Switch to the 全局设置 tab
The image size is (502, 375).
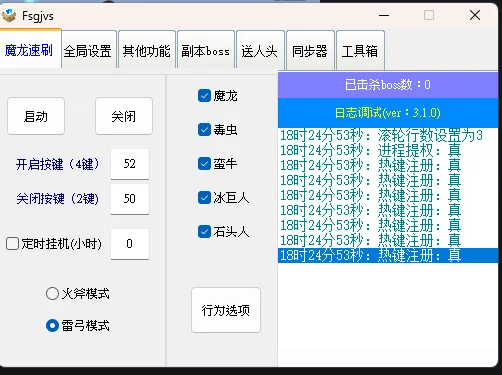[89, 50]
